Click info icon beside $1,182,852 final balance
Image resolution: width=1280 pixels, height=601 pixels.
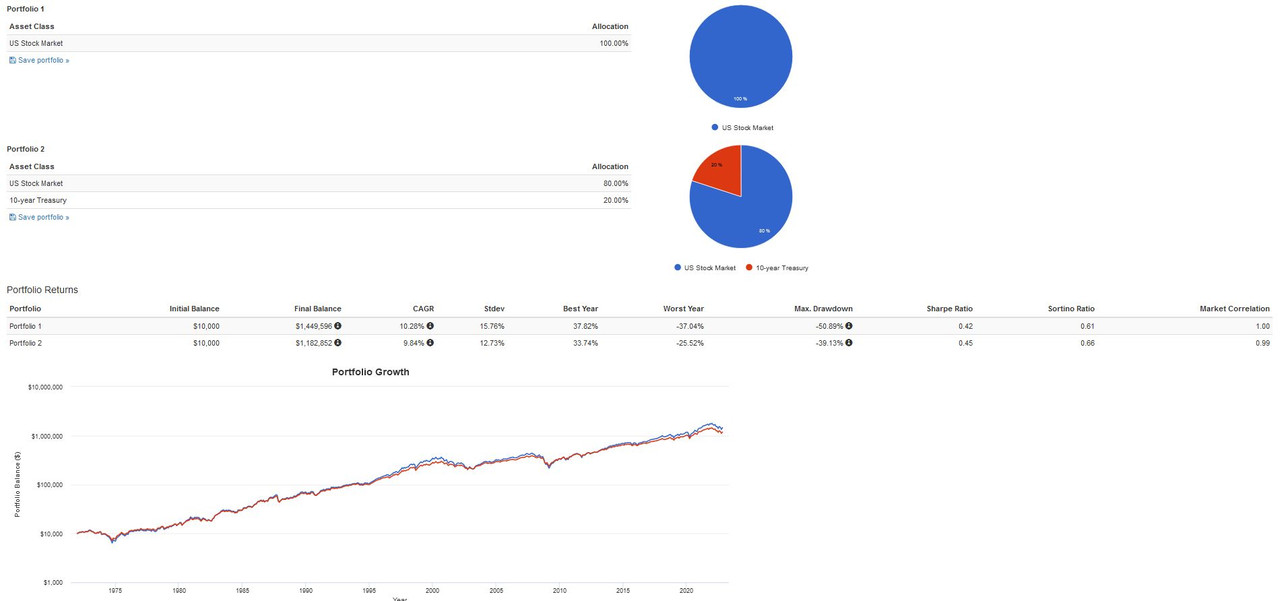[338, 343]
